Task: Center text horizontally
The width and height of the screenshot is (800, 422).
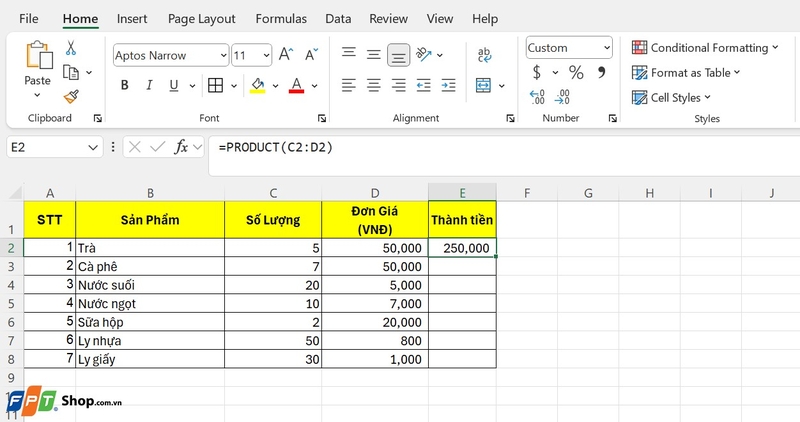Action: (373, 85)
